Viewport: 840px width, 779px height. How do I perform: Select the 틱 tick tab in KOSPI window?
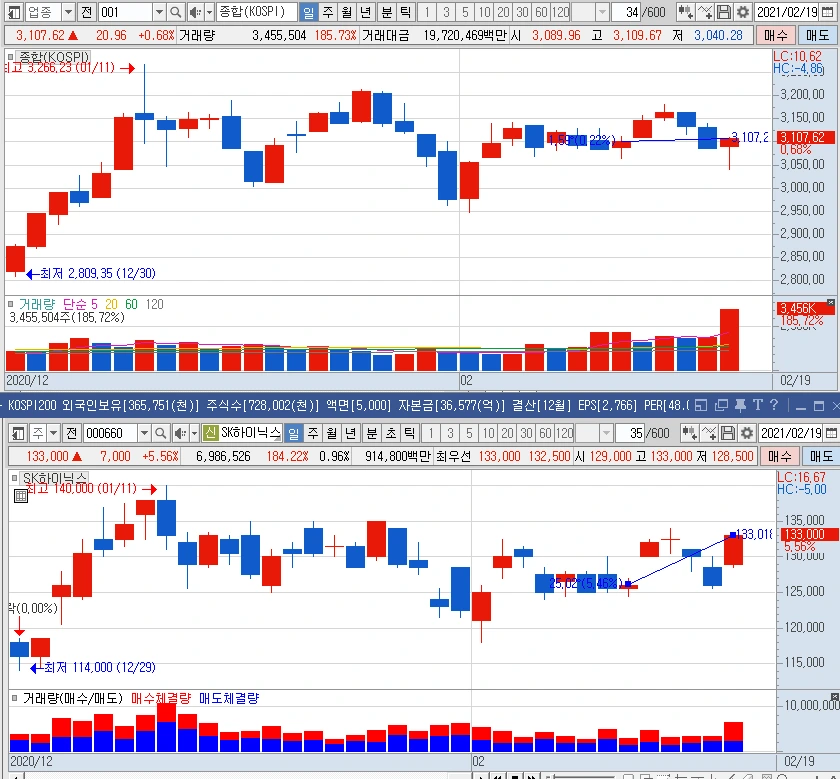point(406,12)
